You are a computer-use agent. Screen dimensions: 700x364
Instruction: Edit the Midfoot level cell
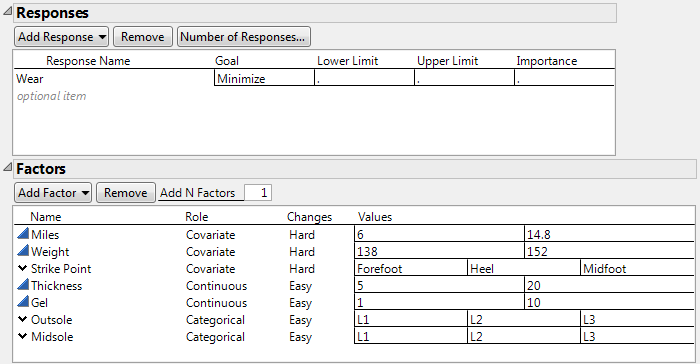pos(638,268)
